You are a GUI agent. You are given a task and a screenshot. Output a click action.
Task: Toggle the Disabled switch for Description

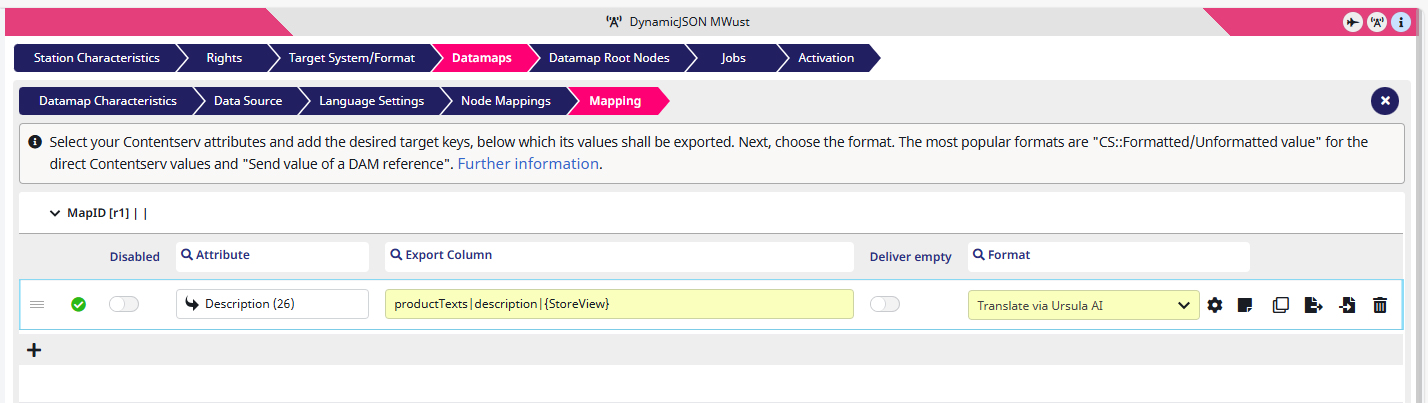pyautogui.click(x=124, y=304)
